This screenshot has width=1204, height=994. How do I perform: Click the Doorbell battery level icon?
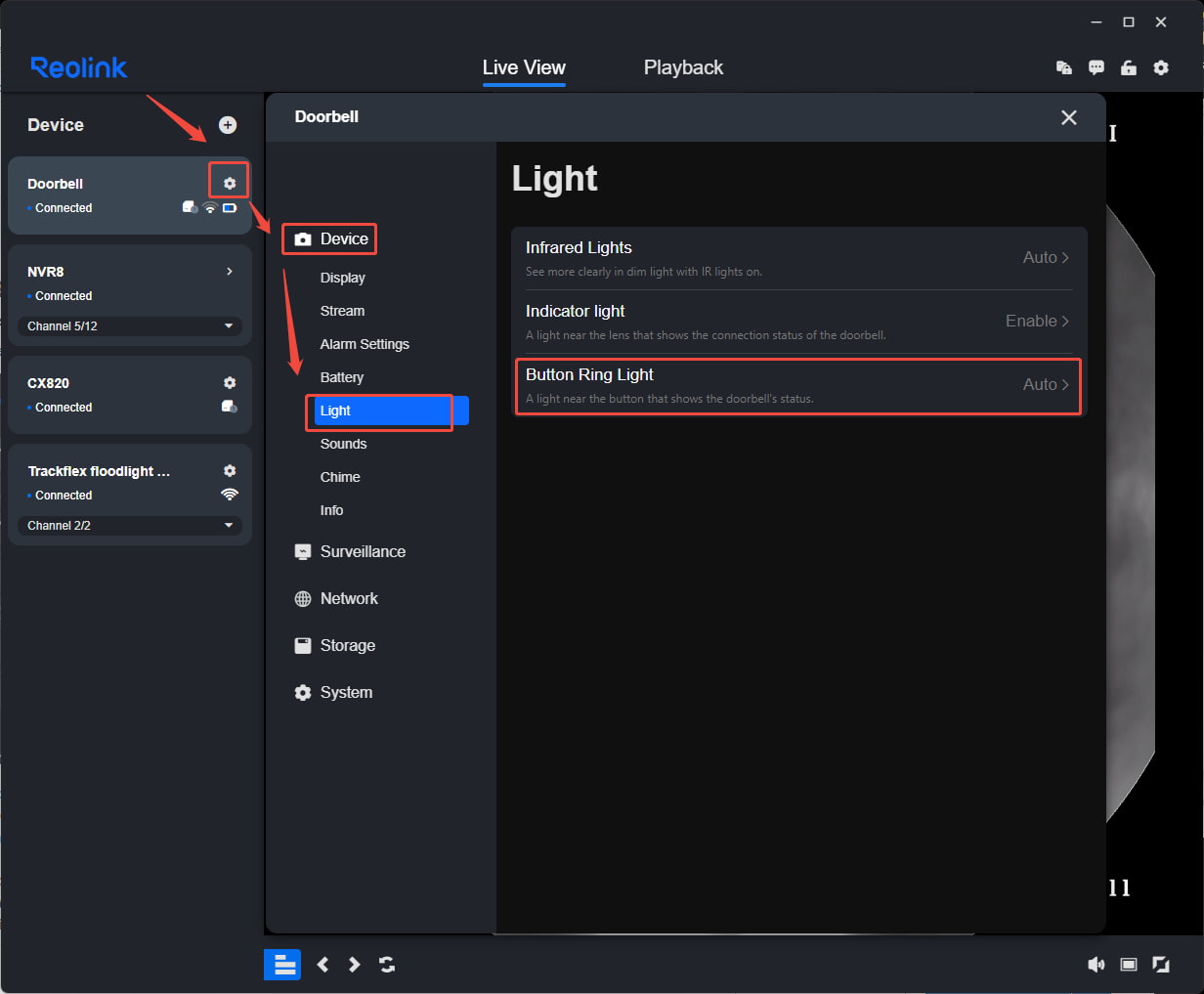tap(230, 207)
